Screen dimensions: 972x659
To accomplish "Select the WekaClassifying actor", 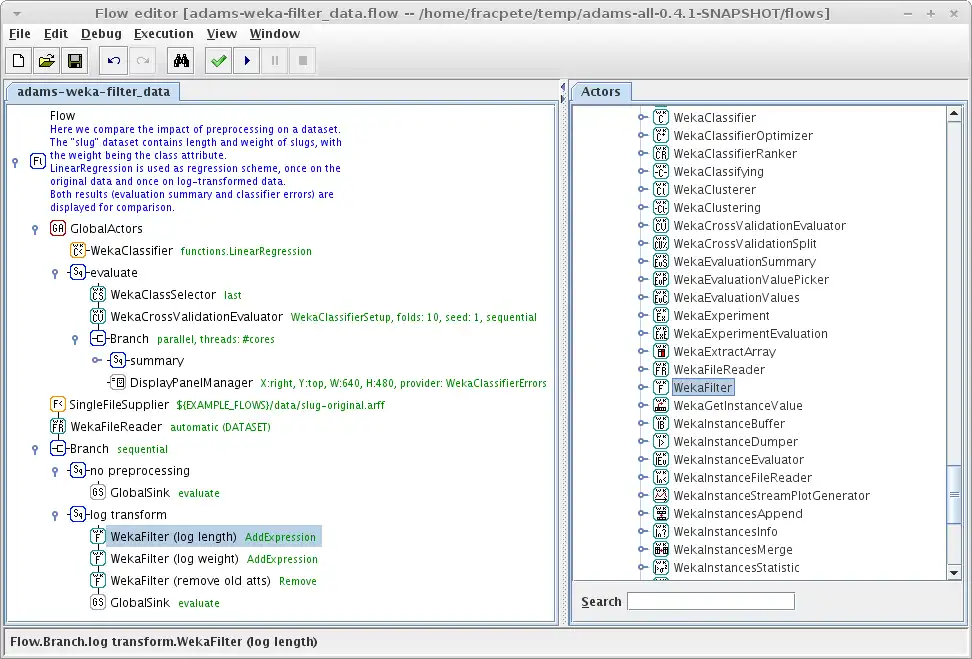I will point(718,172).
